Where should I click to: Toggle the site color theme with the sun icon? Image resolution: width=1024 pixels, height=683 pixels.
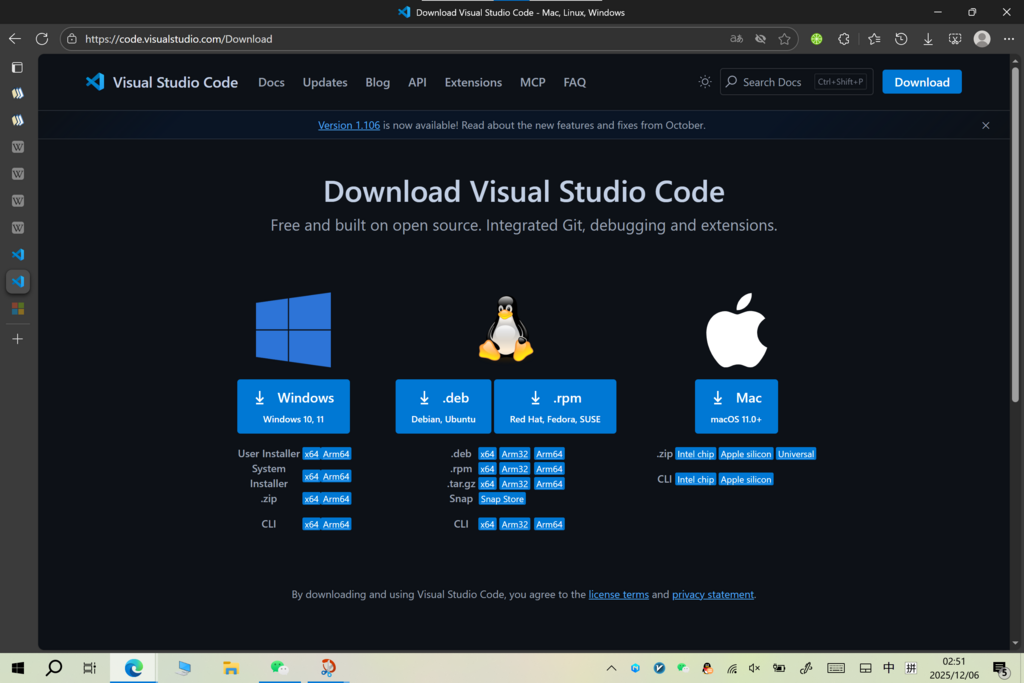704,81
